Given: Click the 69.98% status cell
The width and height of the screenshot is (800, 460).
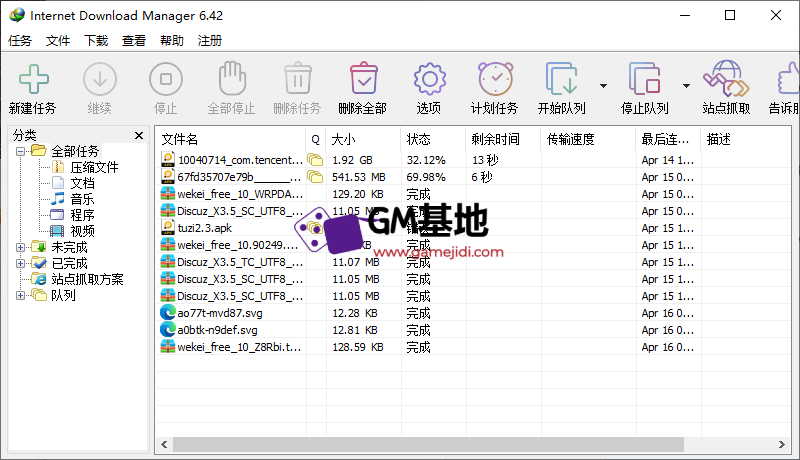Looking at the screenshot, I should click(x=426, y=177).
